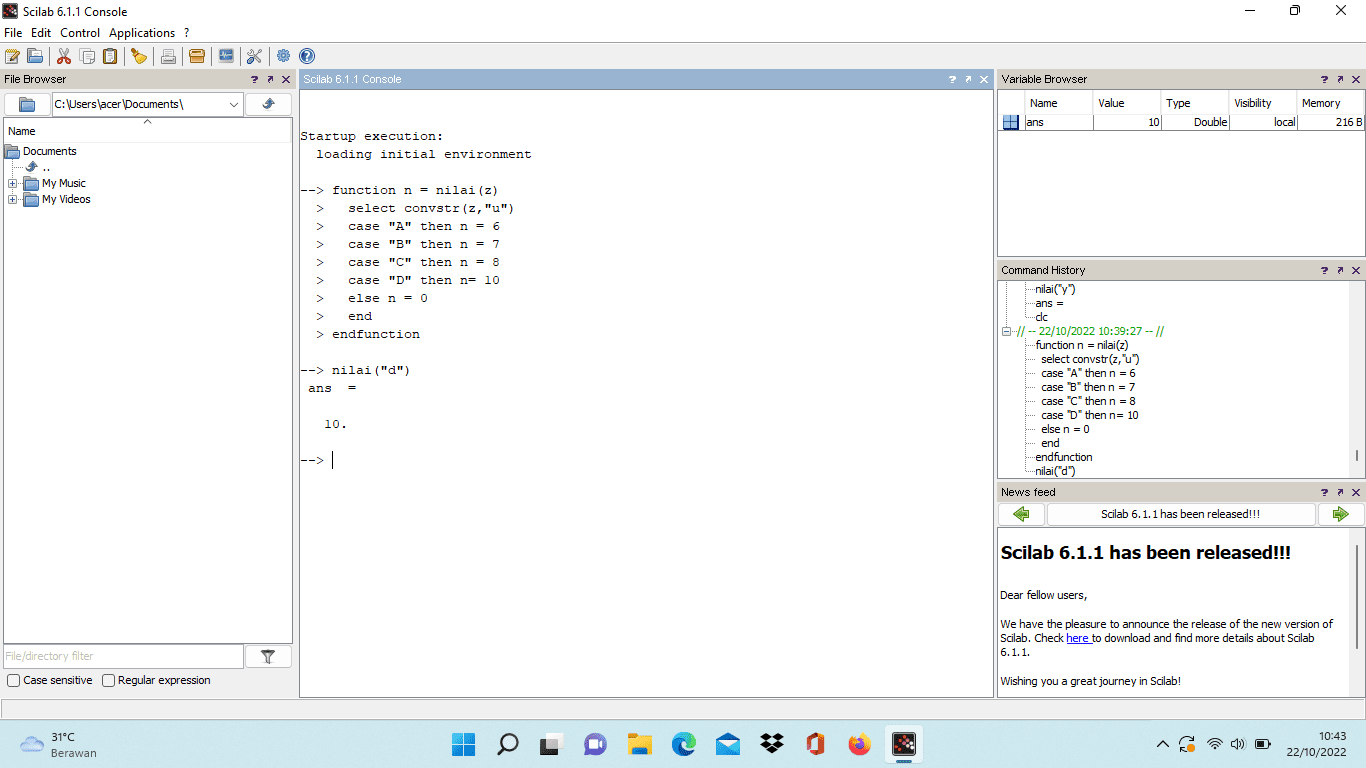Click the Cut scissors icon
1366x768 pixels.
pyautogui.click(x=64, y=56)
